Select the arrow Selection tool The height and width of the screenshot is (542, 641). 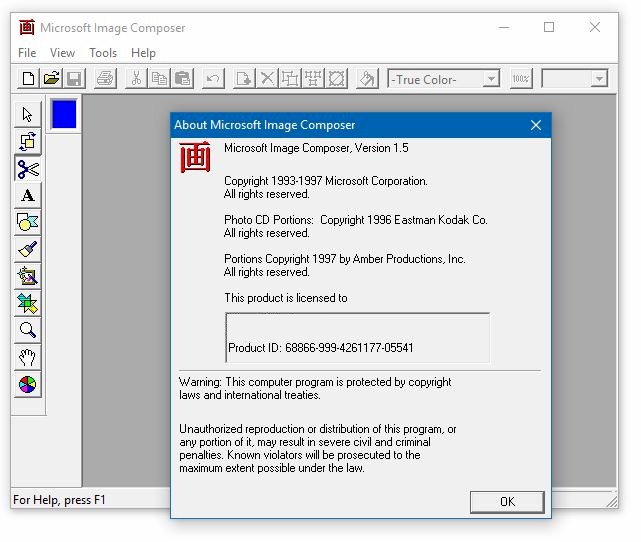27,115
